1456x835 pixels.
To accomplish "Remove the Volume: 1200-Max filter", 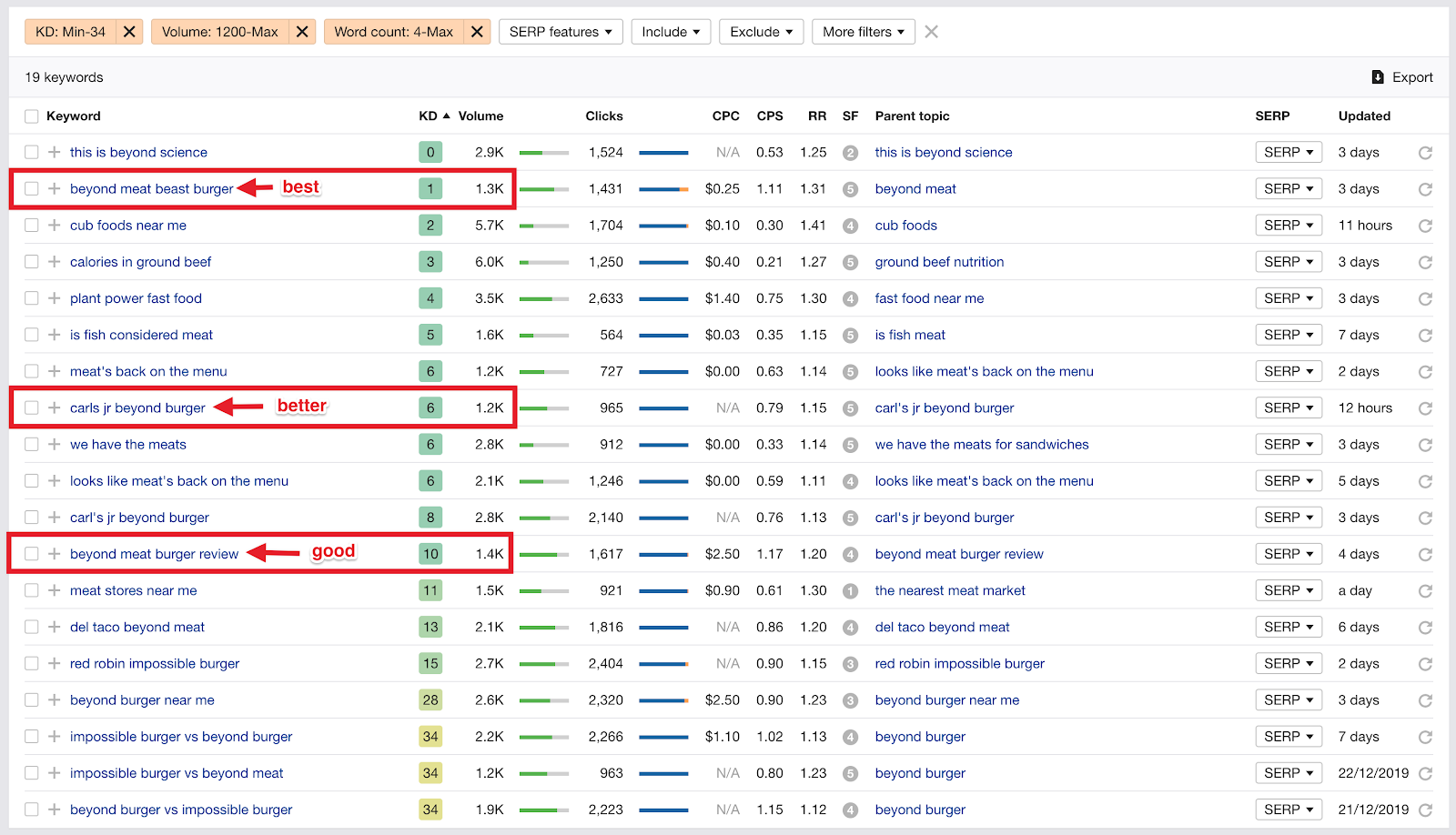I will click(302, 32).
